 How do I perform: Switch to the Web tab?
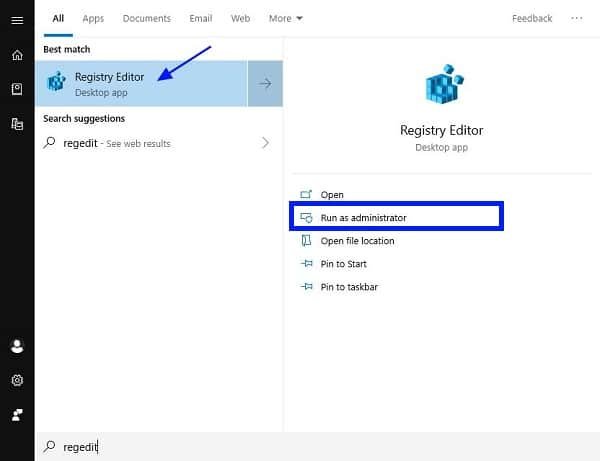[x=240, y=18]
